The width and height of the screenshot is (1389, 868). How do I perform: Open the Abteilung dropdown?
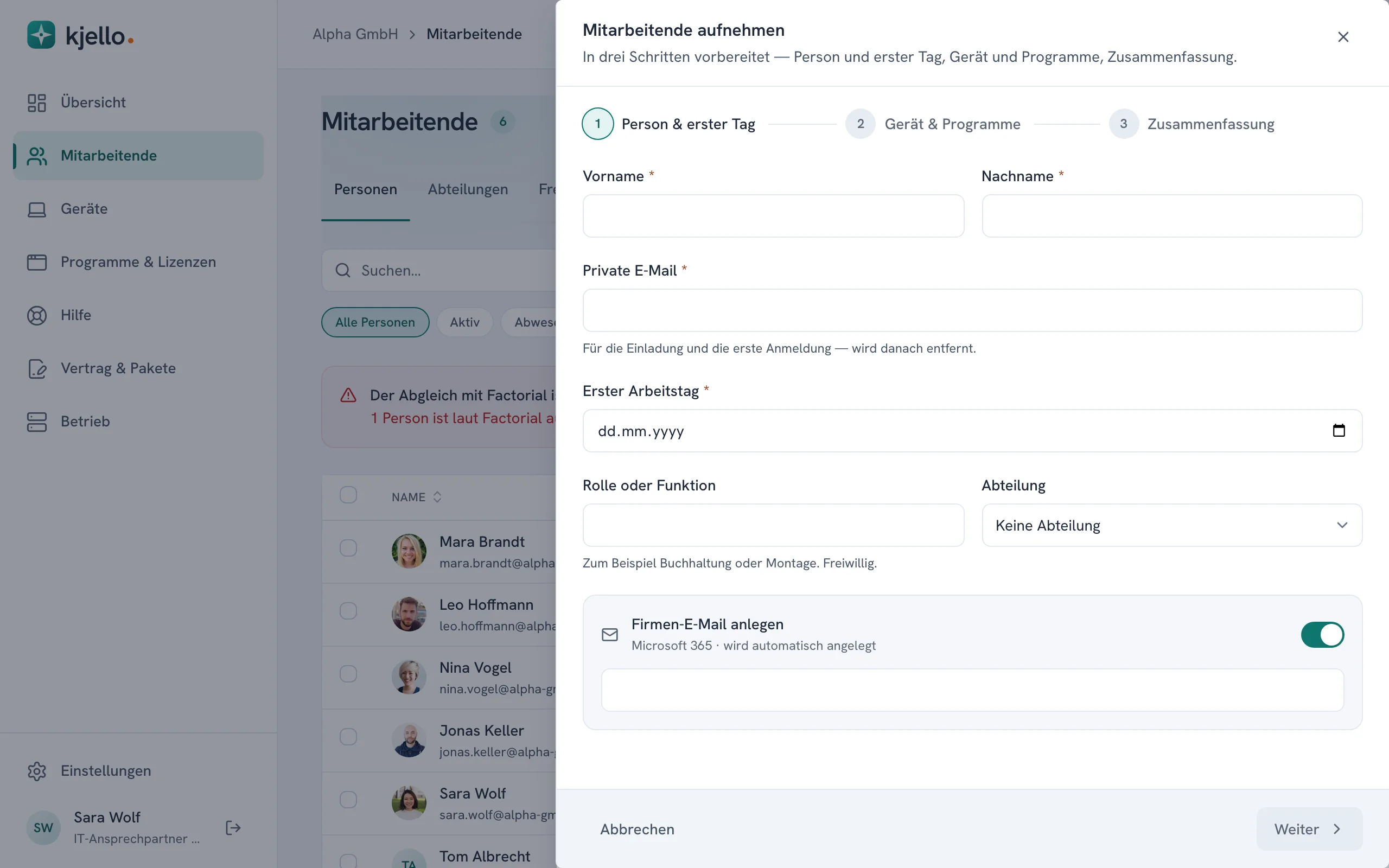[1172, 525]
